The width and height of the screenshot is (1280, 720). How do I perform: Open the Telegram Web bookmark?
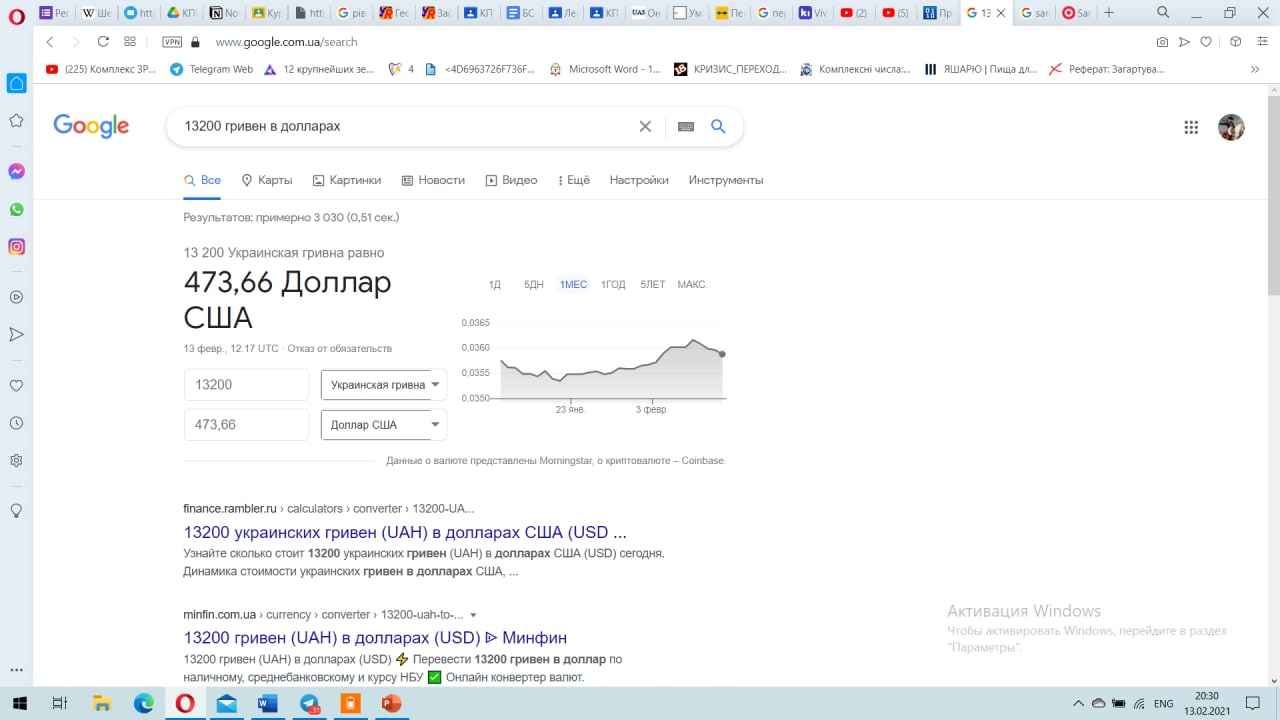click(x=211, y=69)
